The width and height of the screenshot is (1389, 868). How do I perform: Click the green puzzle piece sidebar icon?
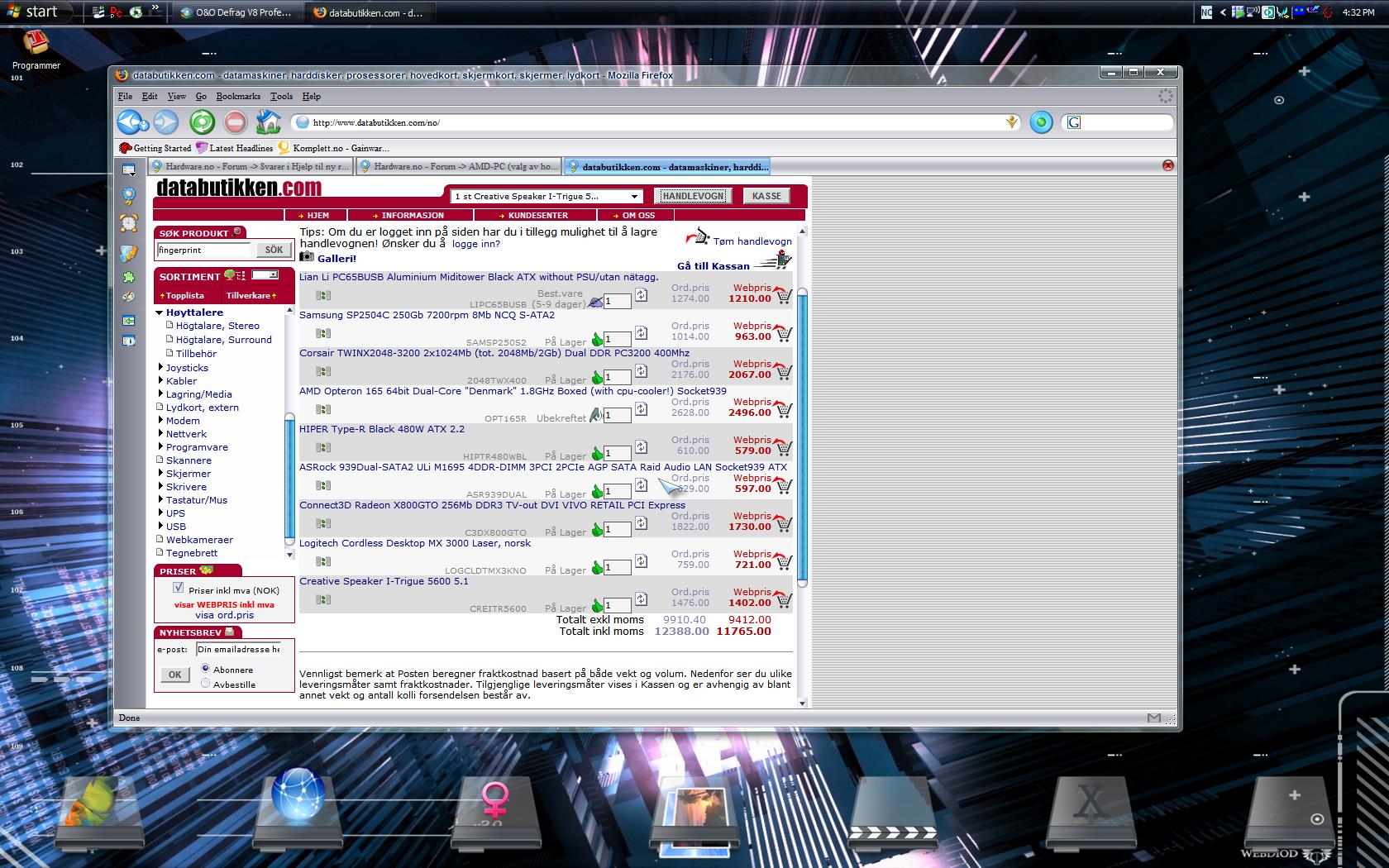[x=129, y=278]
